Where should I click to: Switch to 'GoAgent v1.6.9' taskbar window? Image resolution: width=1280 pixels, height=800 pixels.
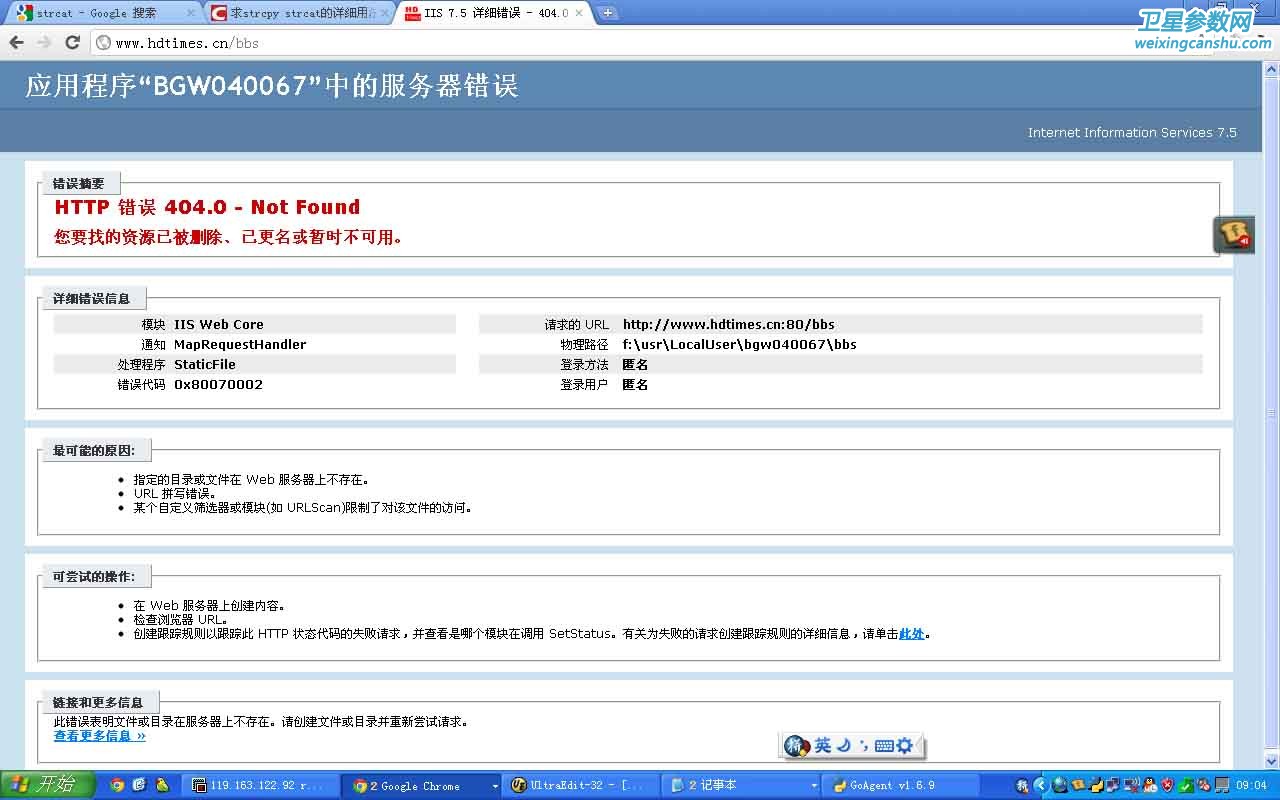coord(900,786)
